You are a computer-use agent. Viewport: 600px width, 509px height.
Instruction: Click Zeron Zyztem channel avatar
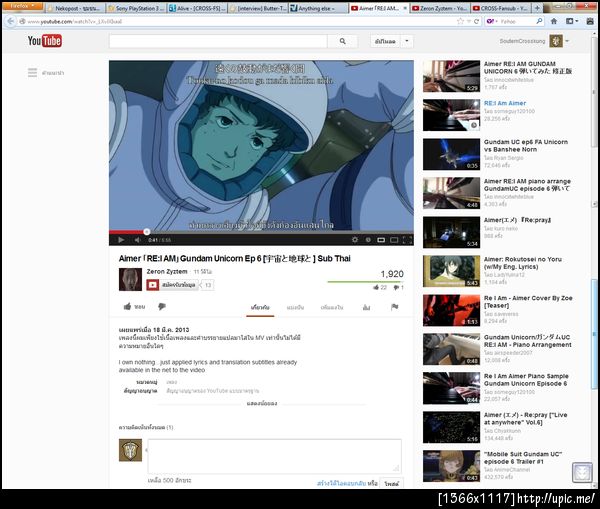[x=130, y=279]
